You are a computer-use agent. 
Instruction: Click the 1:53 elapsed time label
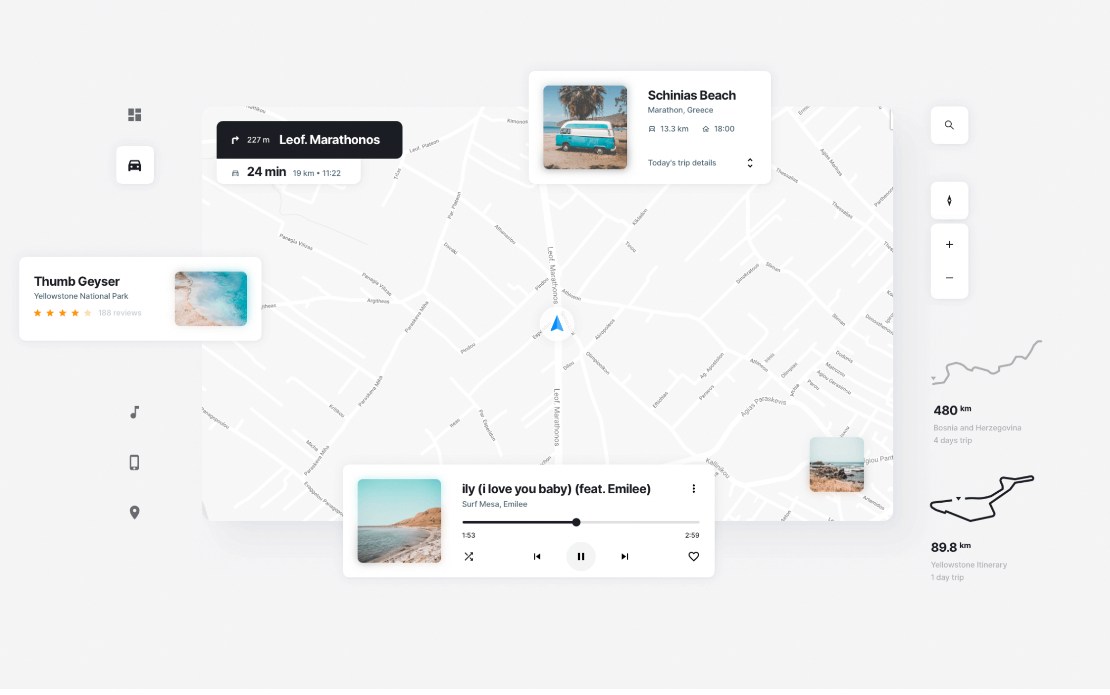(468, 535)
